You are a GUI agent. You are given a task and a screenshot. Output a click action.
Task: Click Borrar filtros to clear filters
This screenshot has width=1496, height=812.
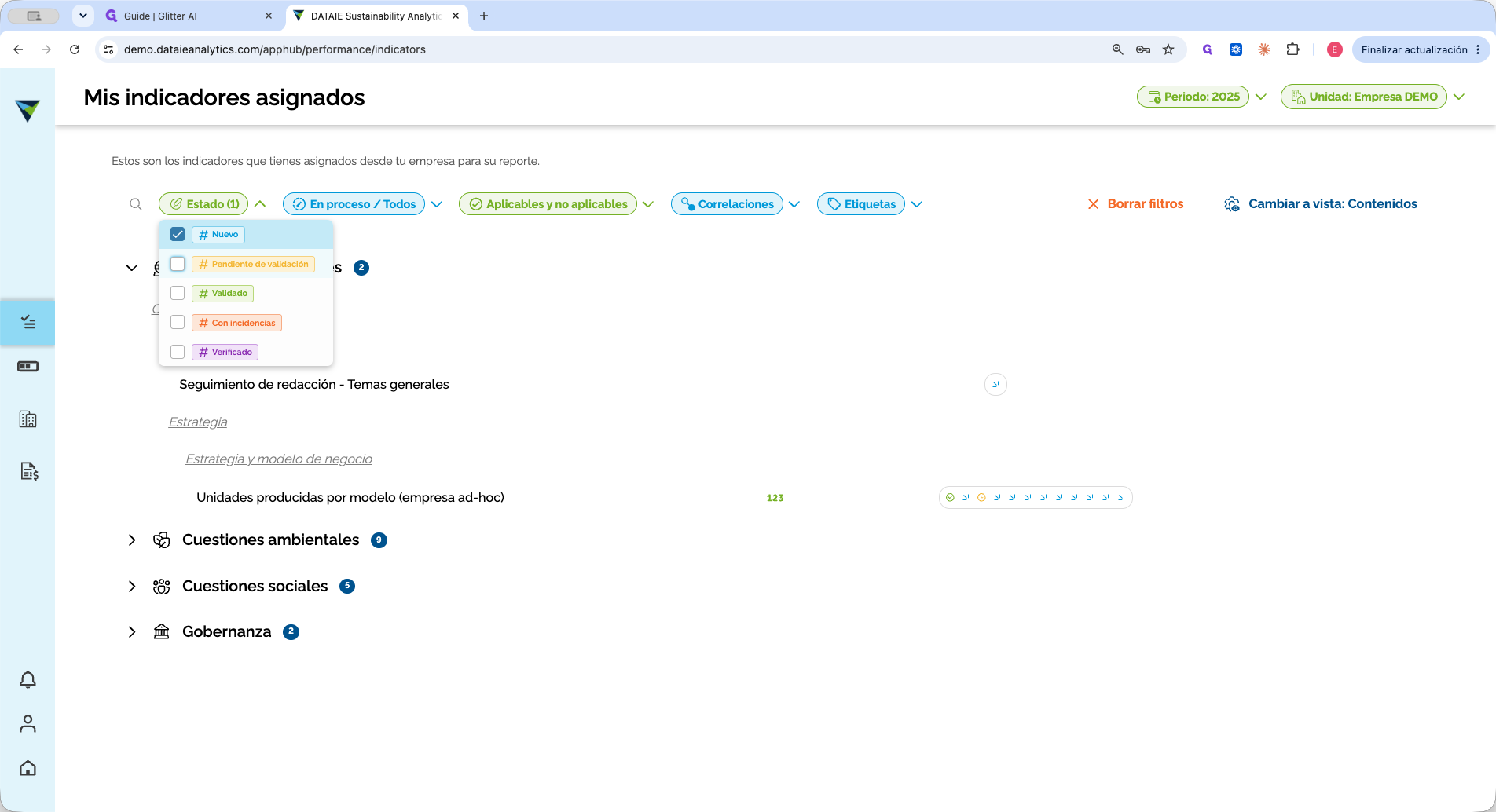click(x=1135, y=204)
